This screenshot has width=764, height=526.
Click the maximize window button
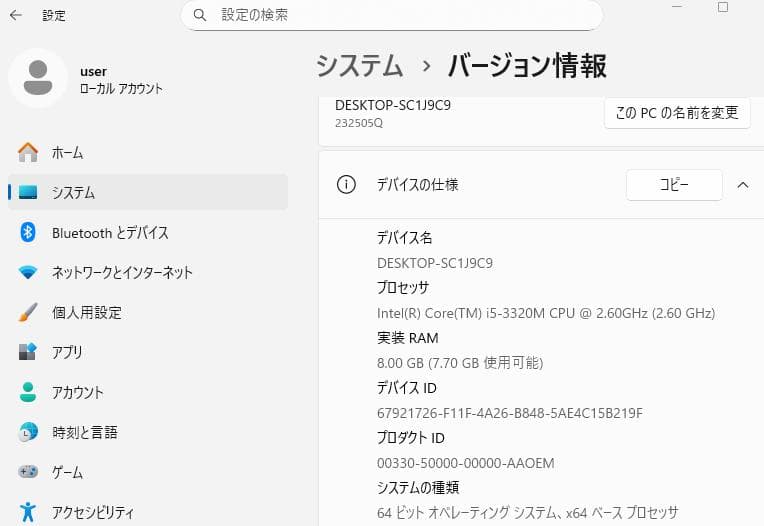723,7
